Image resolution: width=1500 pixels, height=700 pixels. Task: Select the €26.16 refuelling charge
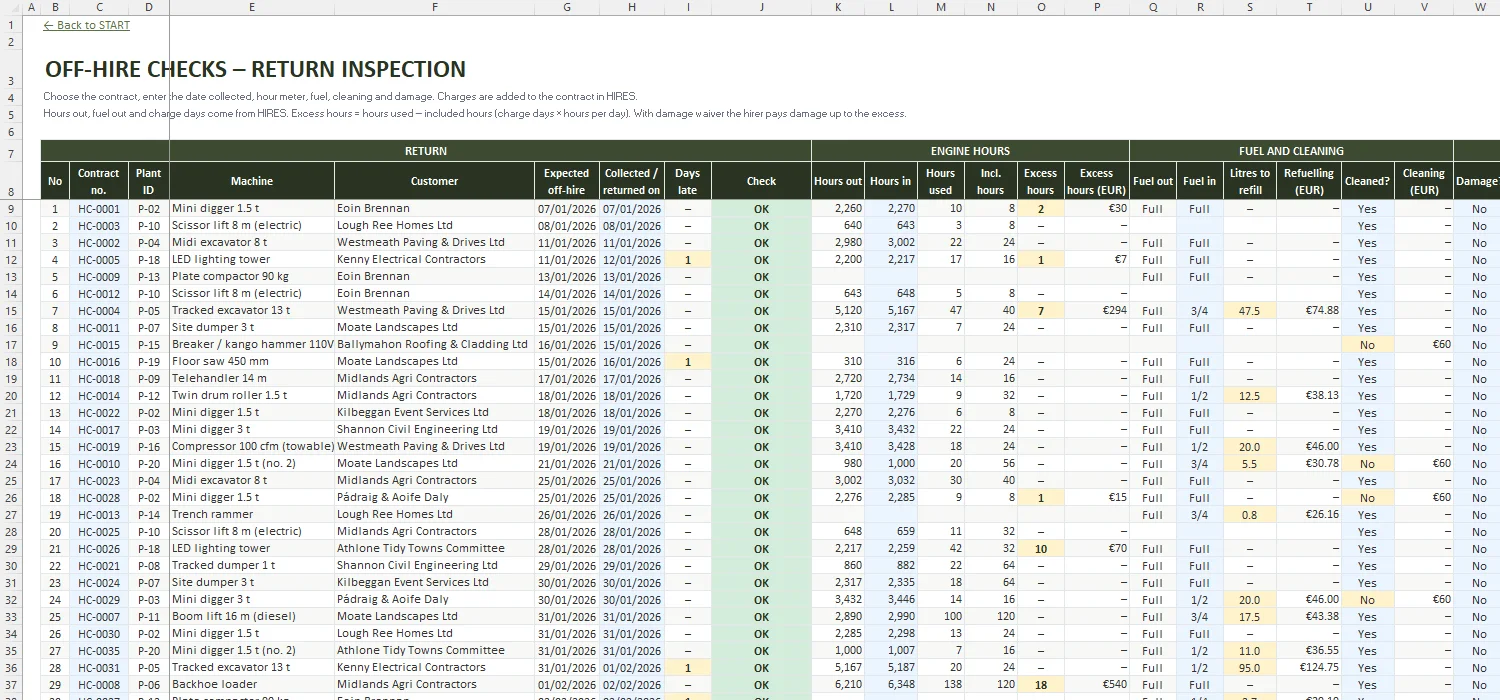click(1309, 515)
